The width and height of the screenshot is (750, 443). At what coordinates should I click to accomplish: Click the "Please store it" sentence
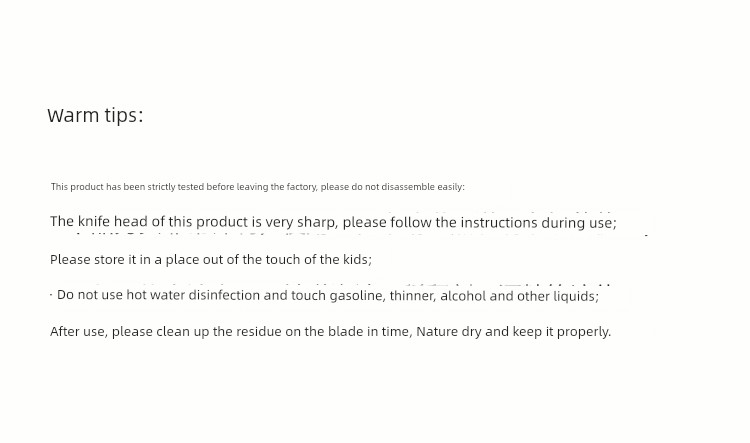click(x=211, y=259)
